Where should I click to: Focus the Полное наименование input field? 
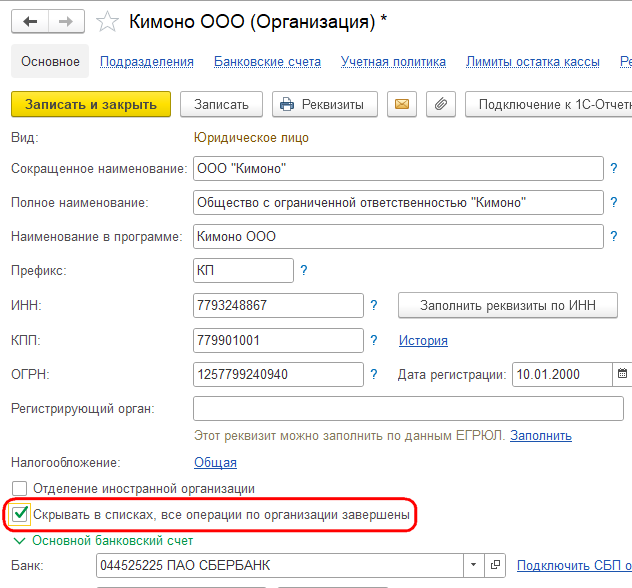(398, 202)
